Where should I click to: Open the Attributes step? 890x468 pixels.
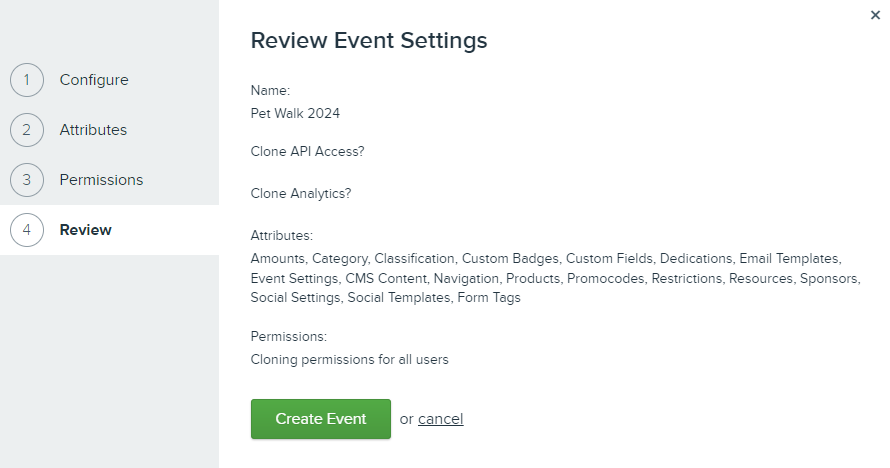coord(93,130)
